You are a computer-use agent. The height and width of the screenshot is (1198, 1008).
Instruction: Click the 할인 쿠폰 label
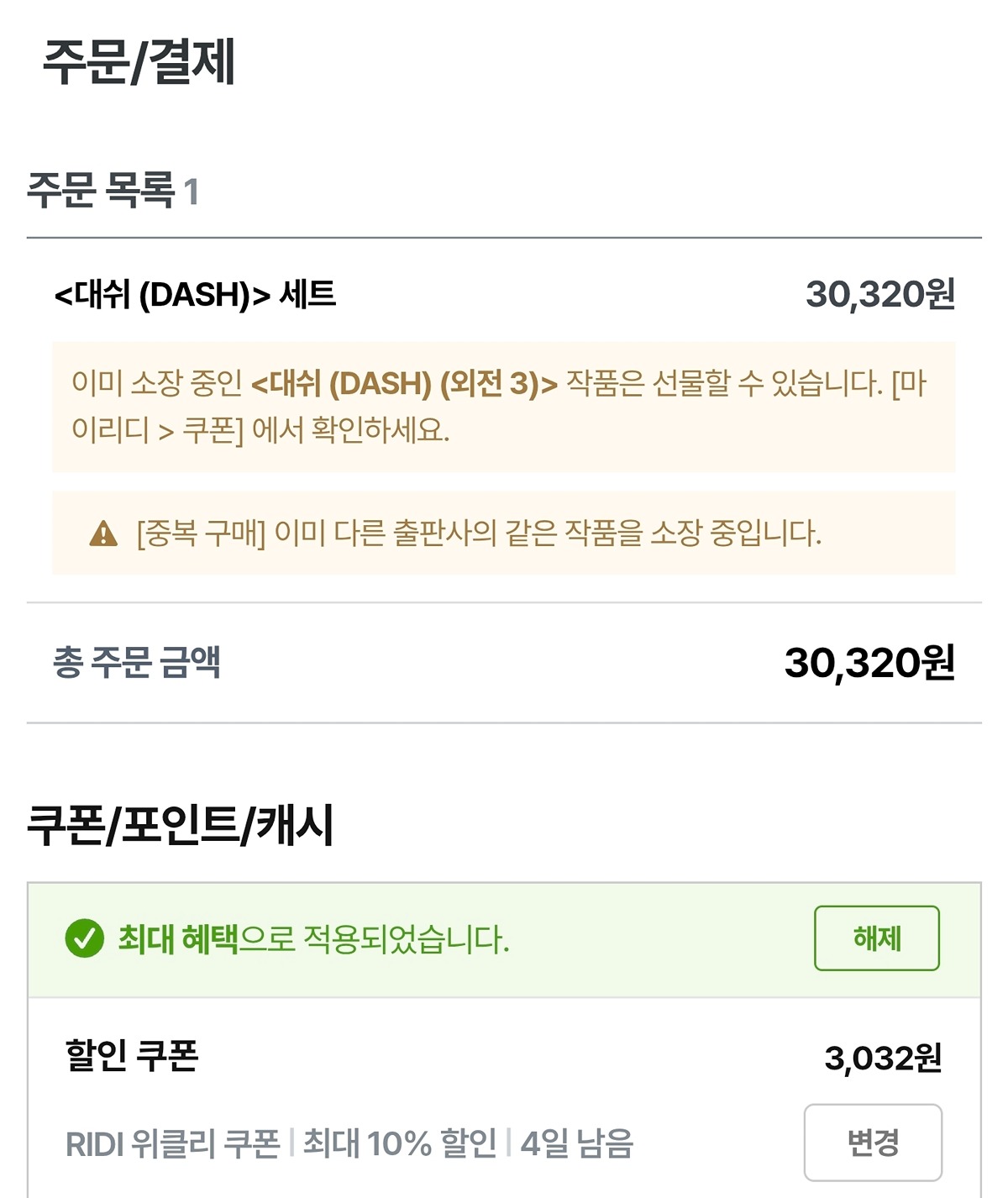pos(132,1056)
